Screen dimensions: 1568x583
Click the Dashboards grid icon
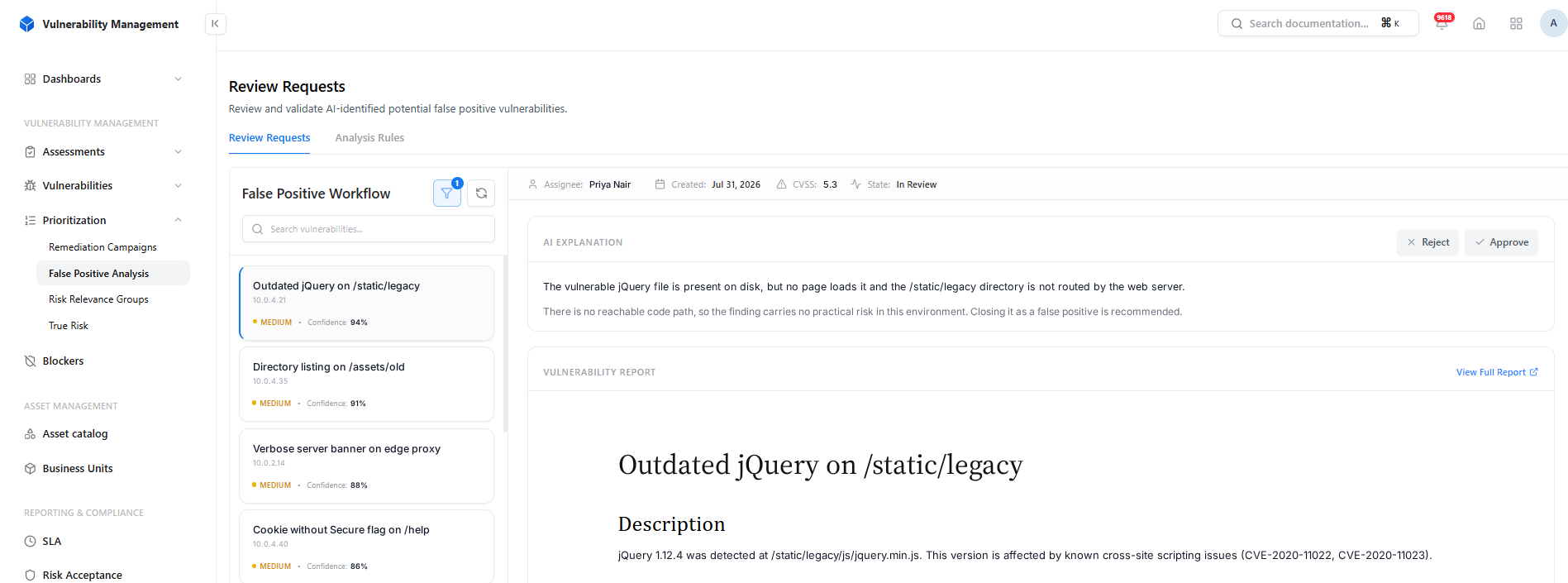[x=31, y=79]
